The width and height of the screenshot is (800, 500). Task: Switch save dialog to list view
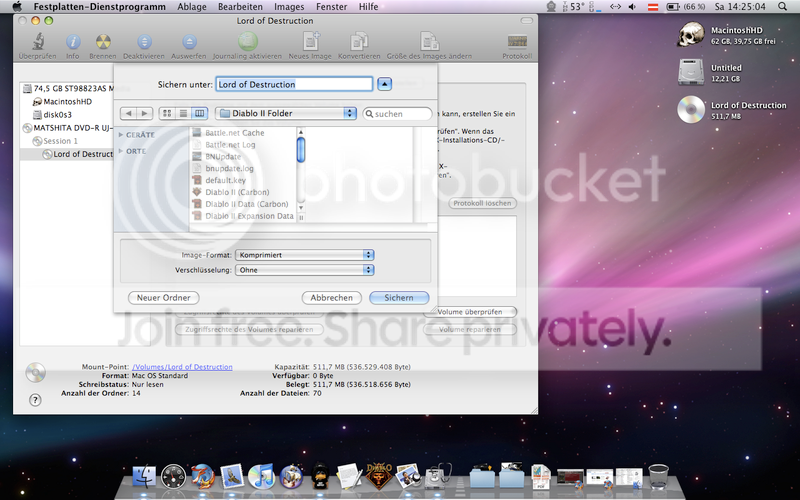[183, 113]
